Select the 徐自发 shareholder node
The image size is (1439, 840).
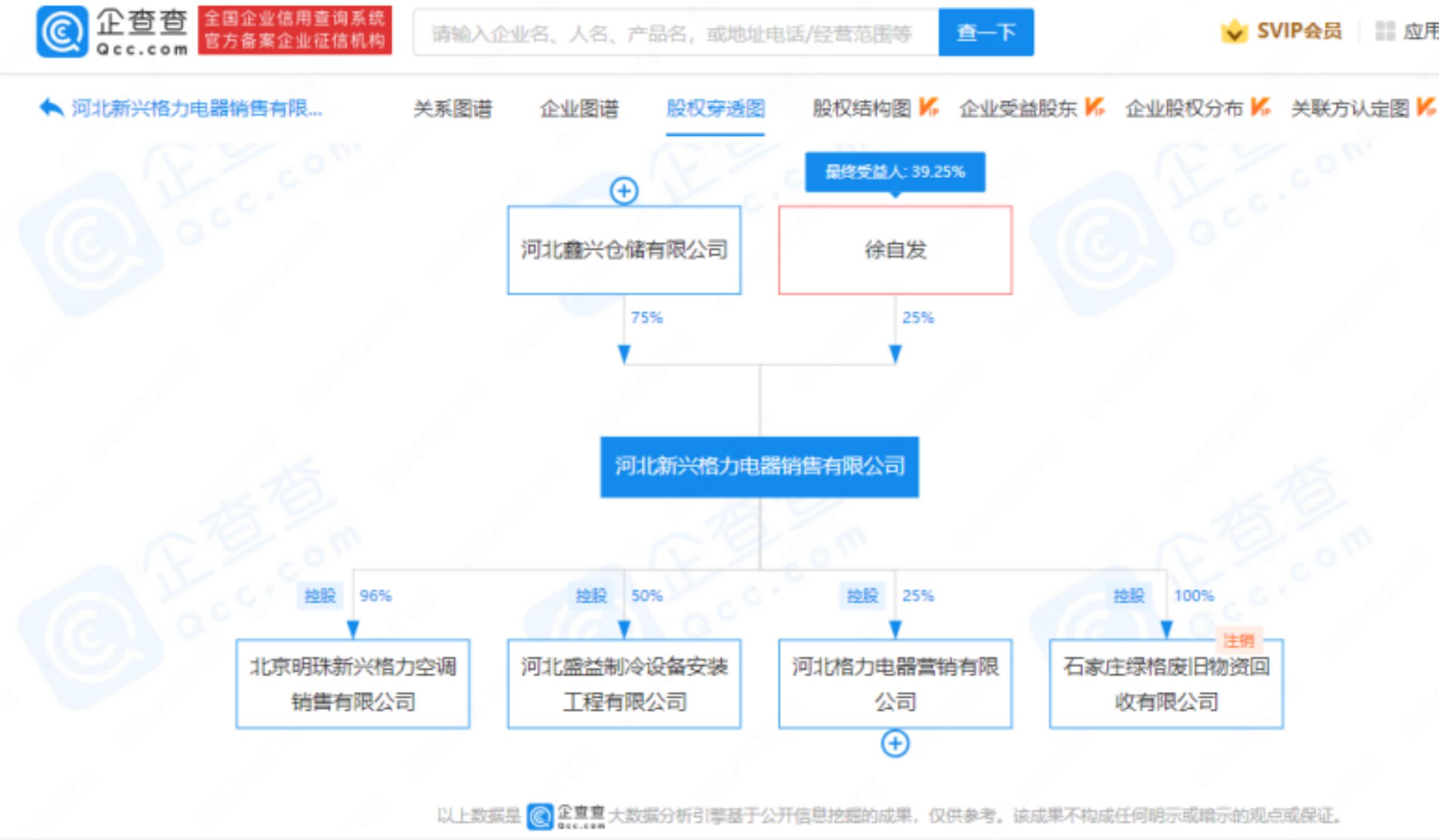coord(895,250)
